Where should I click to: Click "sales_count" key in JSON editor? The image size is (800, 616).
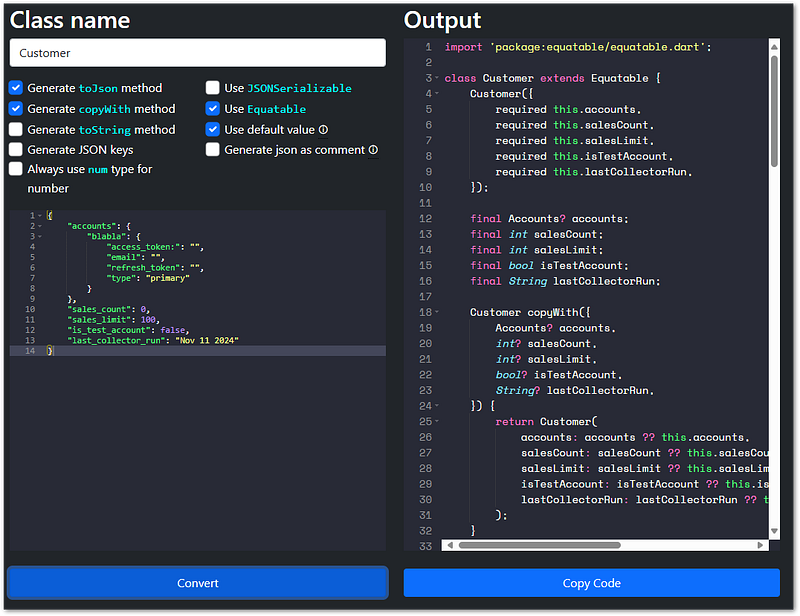coord(99,309)
